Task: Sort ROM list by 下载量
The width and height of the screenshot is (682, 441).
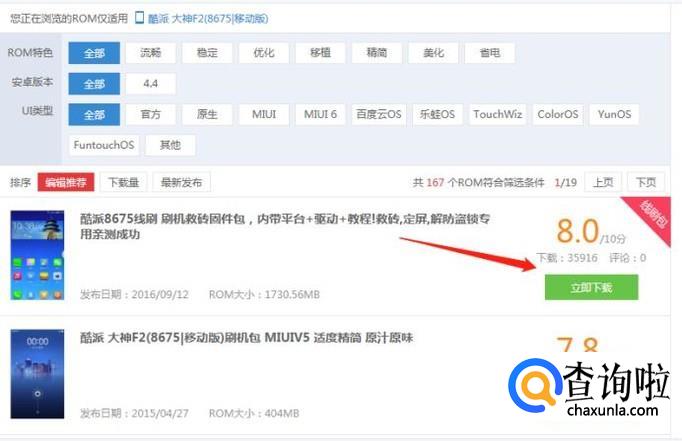Action: tap(124, 182)
